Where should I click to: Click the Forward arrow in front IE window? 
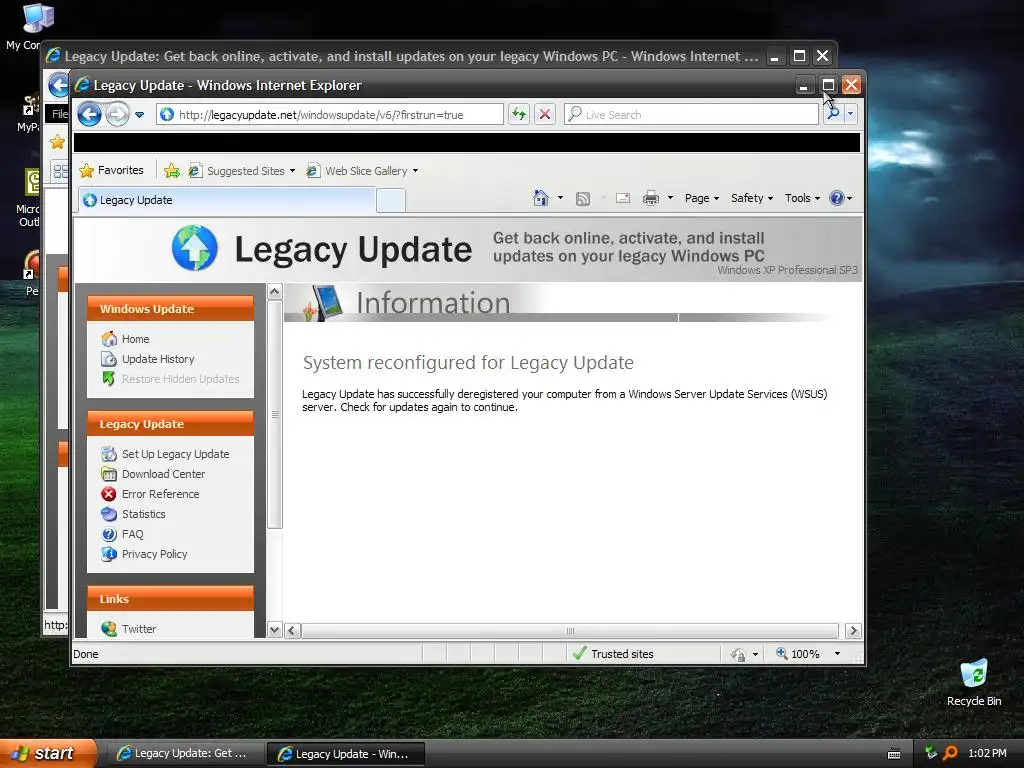[118, 115]
